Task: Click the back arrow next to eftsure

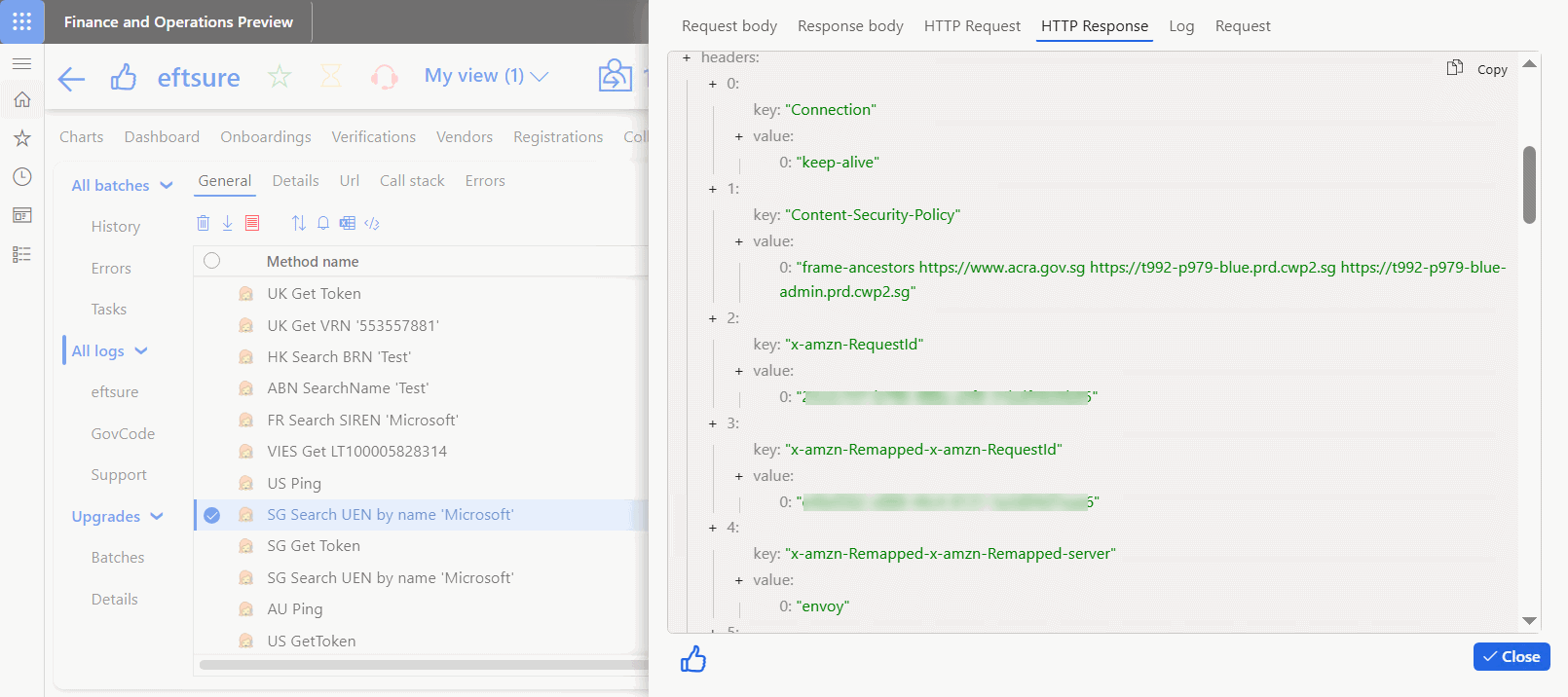Action: (x=71, y=78)
